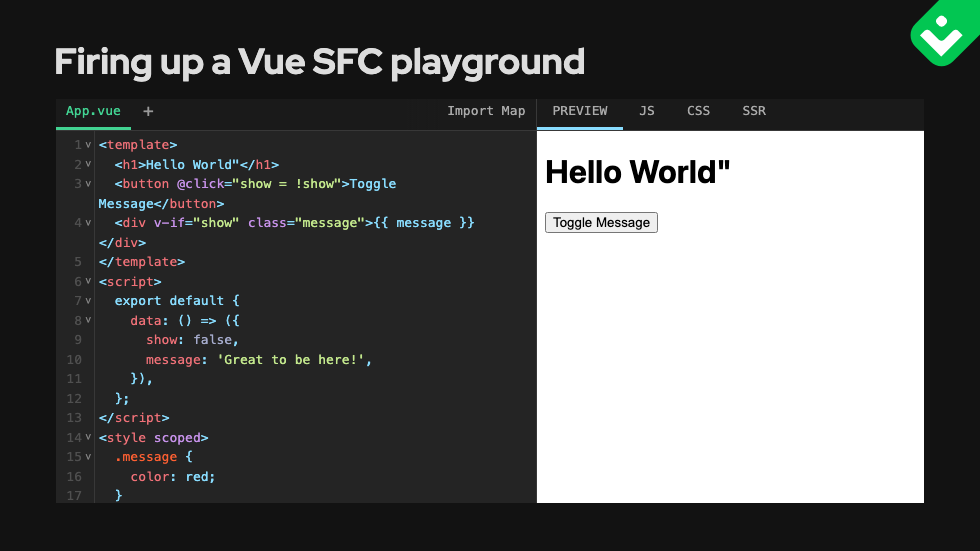Screen dimensions: 980x551
Task: Add a new file with plus icon
Action: (x=148, y=111)
